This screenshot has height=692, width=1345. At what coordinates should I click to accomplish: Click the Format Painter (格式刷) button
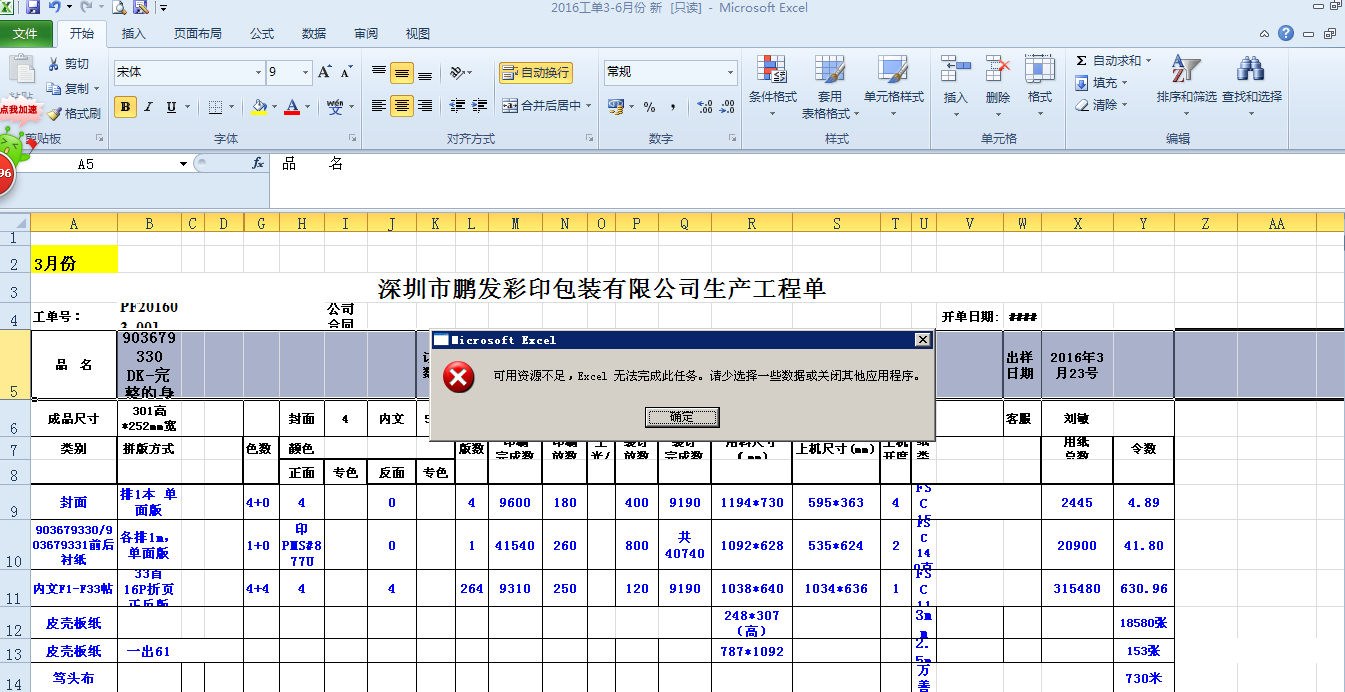pyautogui.click(x=74, y=113)
